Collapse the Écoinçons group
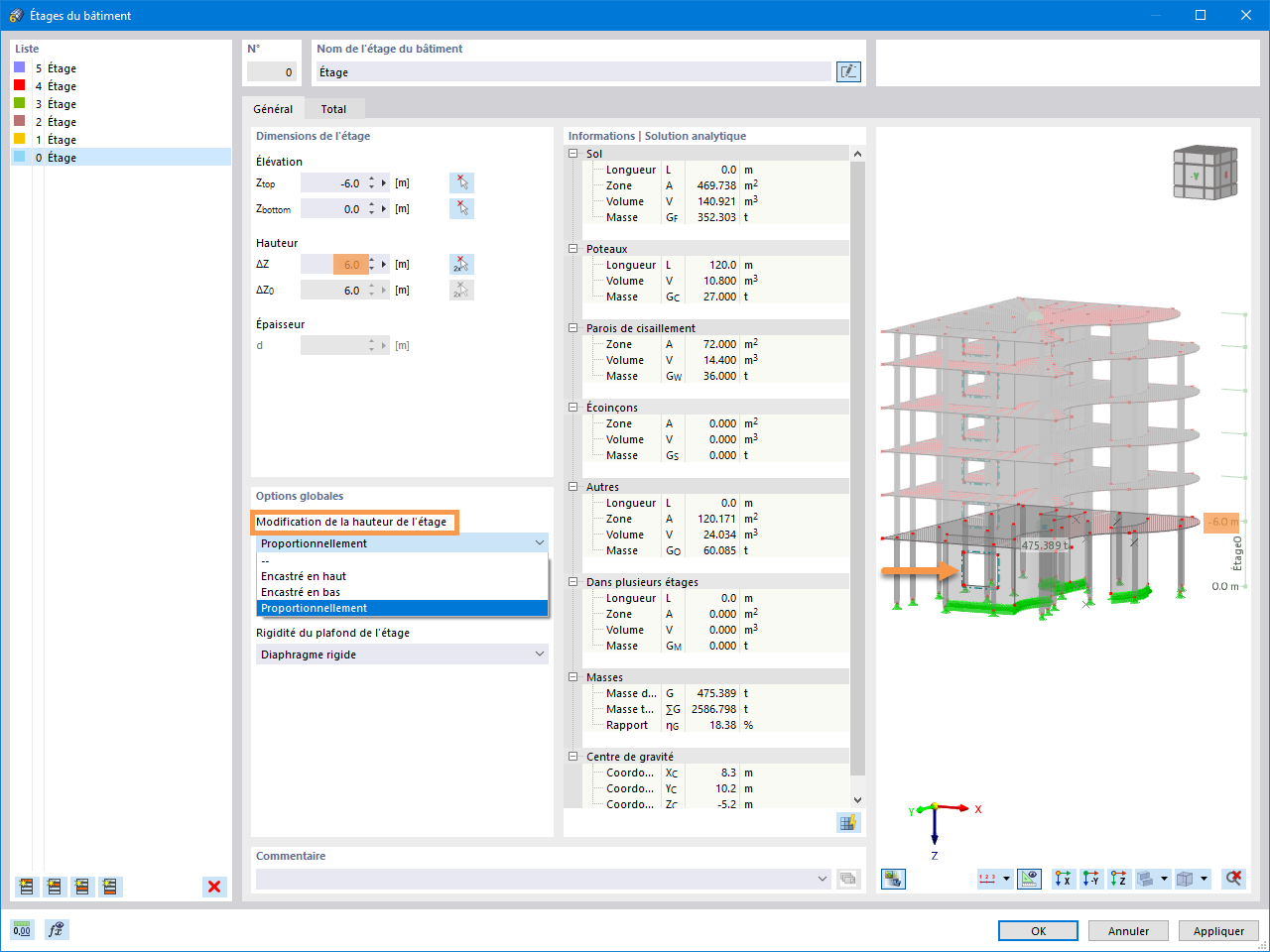This screenshot has width=1270, height=952. tap(572, 408)
